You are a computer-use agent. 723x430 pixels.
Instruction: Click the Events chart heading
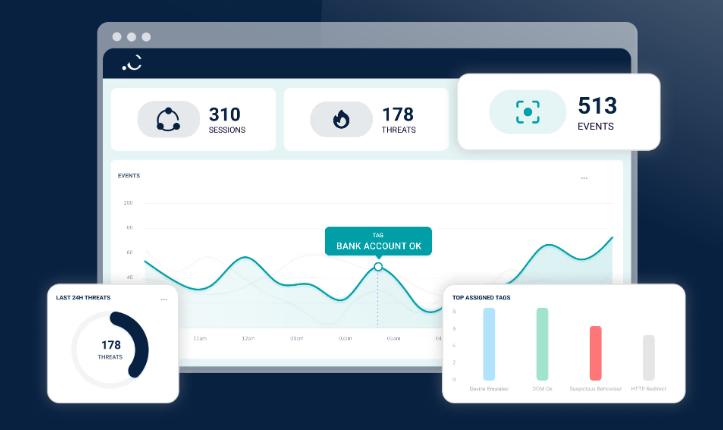pyautogui.click(x=129, y=176)
